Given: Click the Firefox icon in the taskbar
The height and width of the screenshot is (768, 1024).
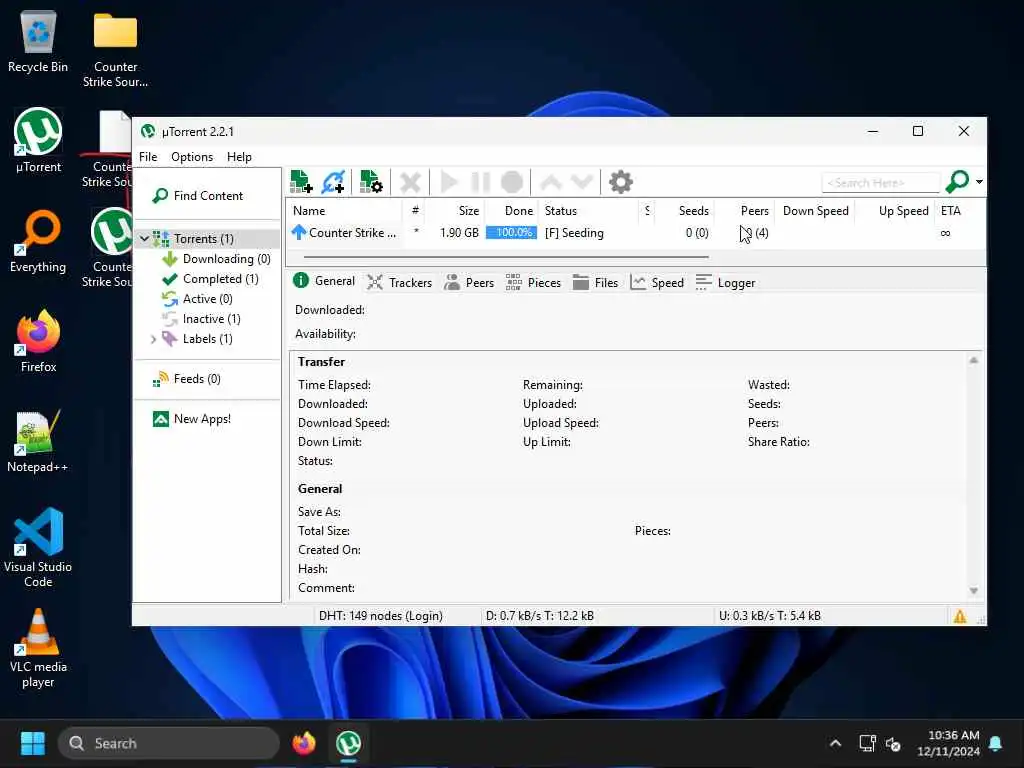Looking at the screenshot, I should [x=304, y=743].
